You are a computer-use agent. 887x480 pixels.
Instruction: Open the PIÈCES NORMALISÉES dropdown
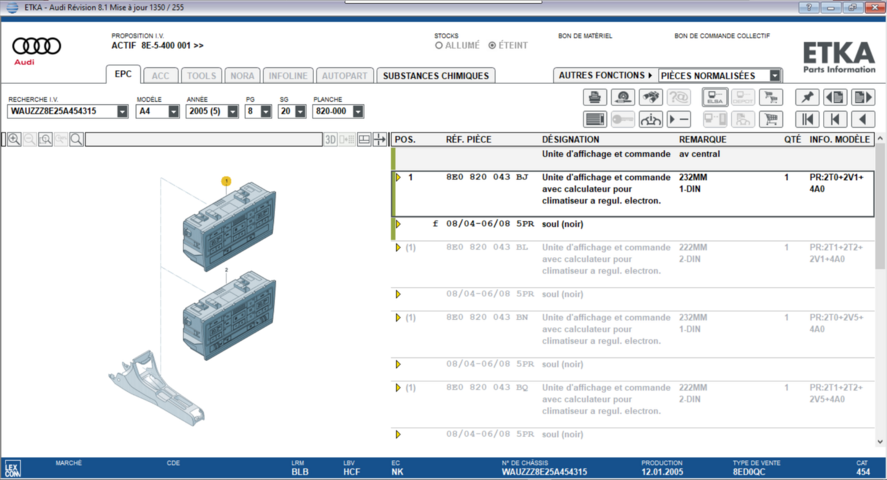point(775,75)
